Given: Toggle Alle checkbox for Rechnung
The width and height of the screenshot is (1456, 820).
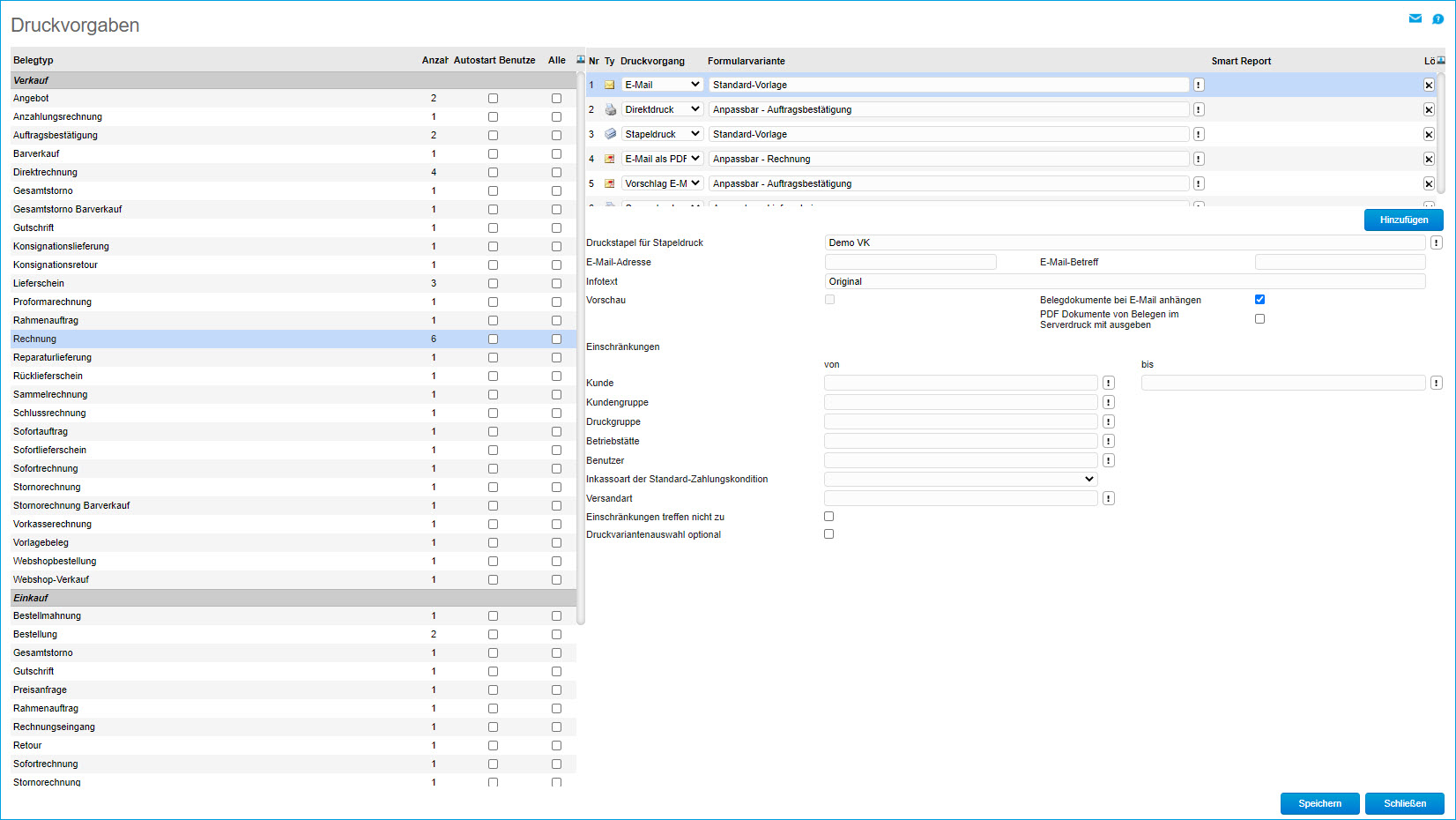Looking at the screenshot, I should click(556, 339).
